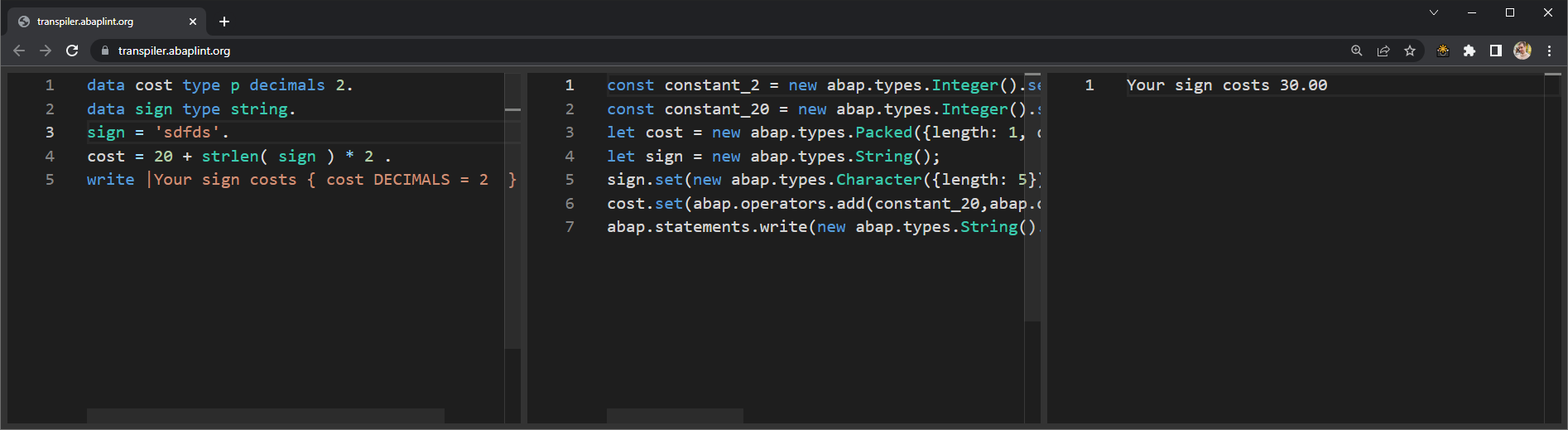1568x430 pixels.
Task: Click the strlen( sign ) expression
Action: [x=268, y=157]
